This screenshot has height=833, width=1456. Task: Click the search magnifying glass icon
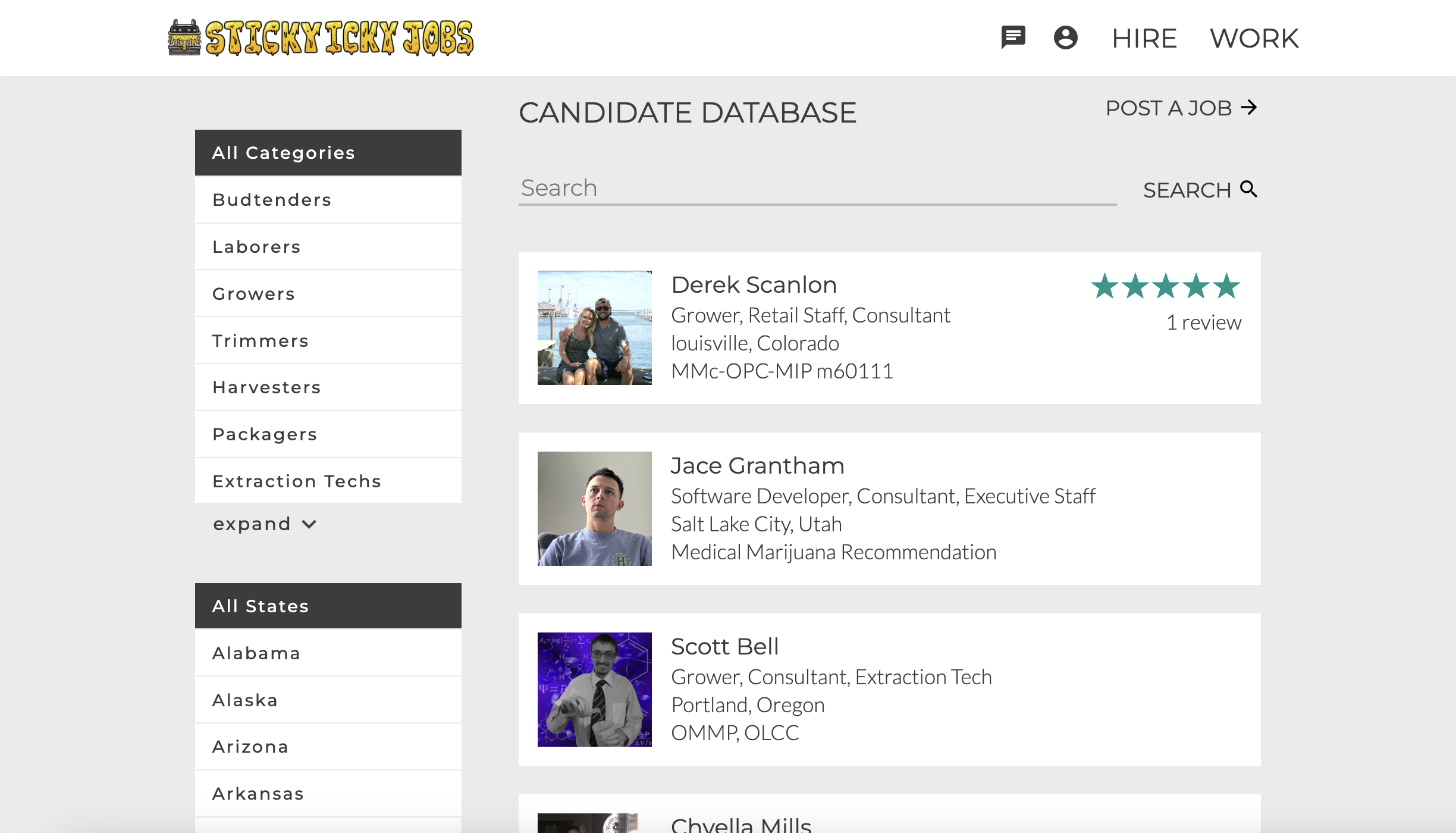[x=1248, y=189]
